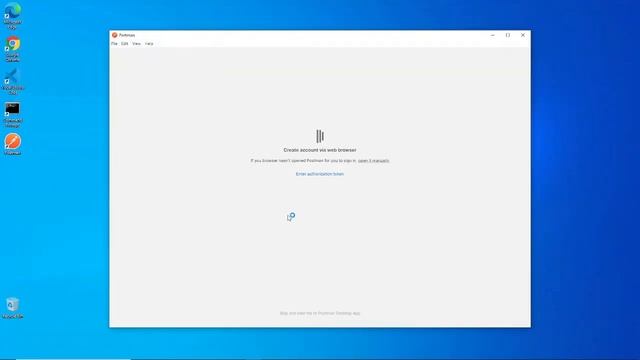Click the 'open it manually' link

click(x=373, y=161)
